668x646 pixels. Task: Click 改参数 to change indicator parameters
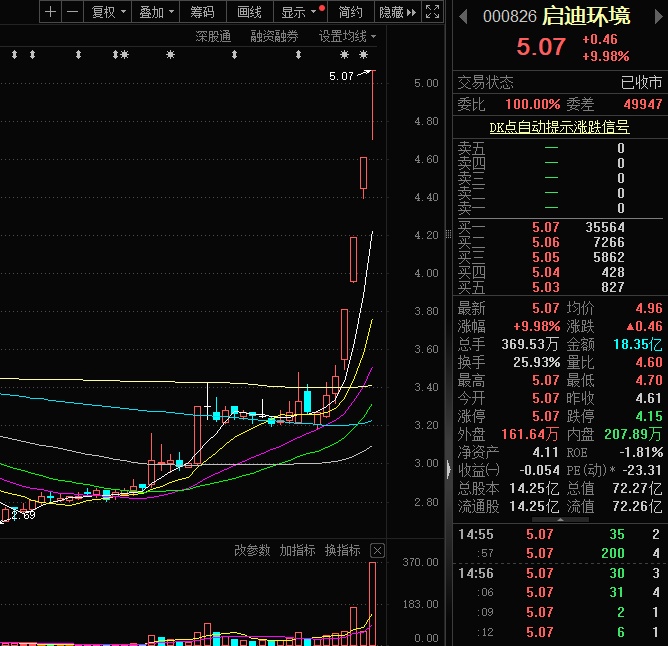(252, 551)
